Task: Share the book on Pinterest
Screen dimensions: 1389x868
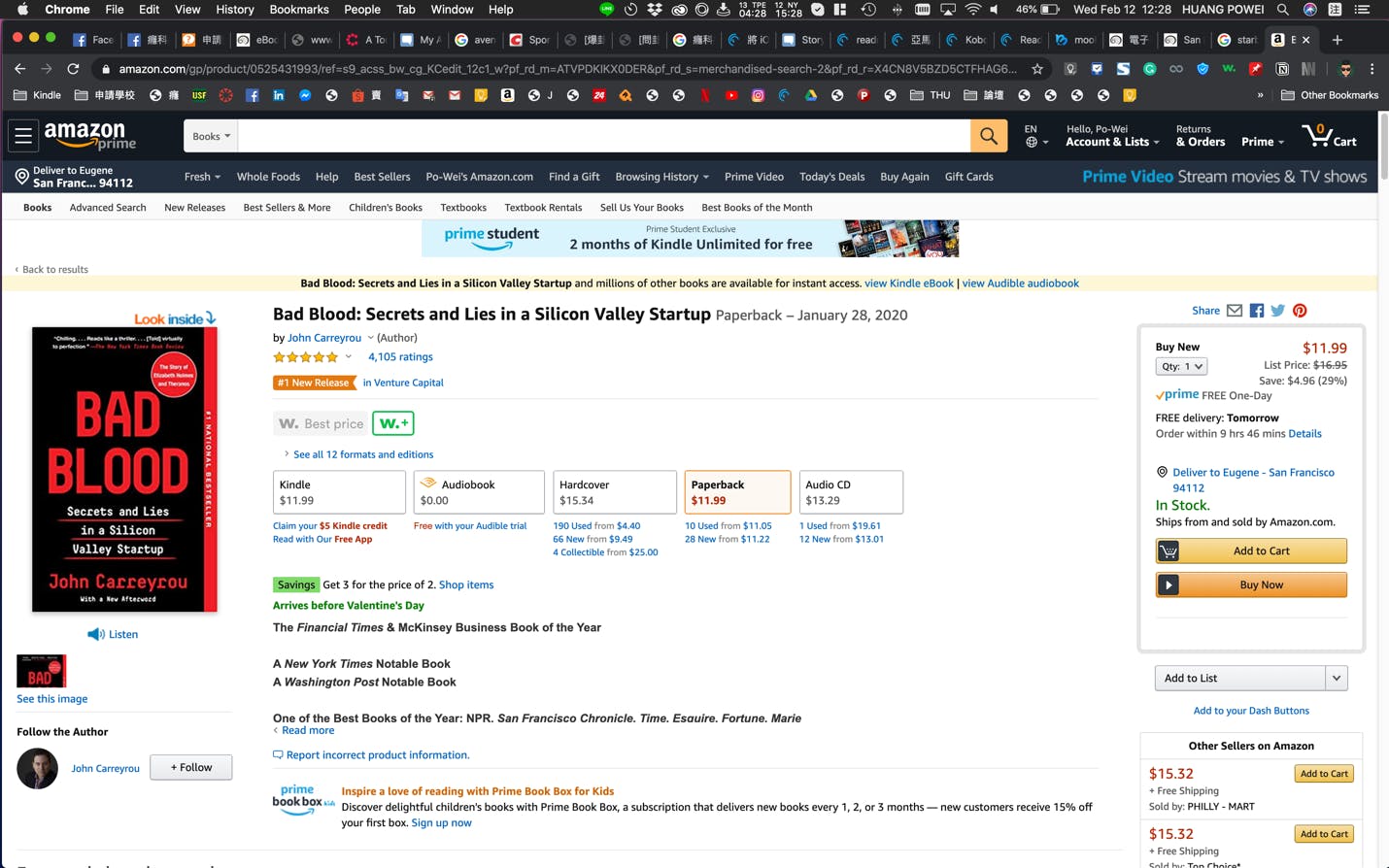Action: click(x=1300, y=311)
